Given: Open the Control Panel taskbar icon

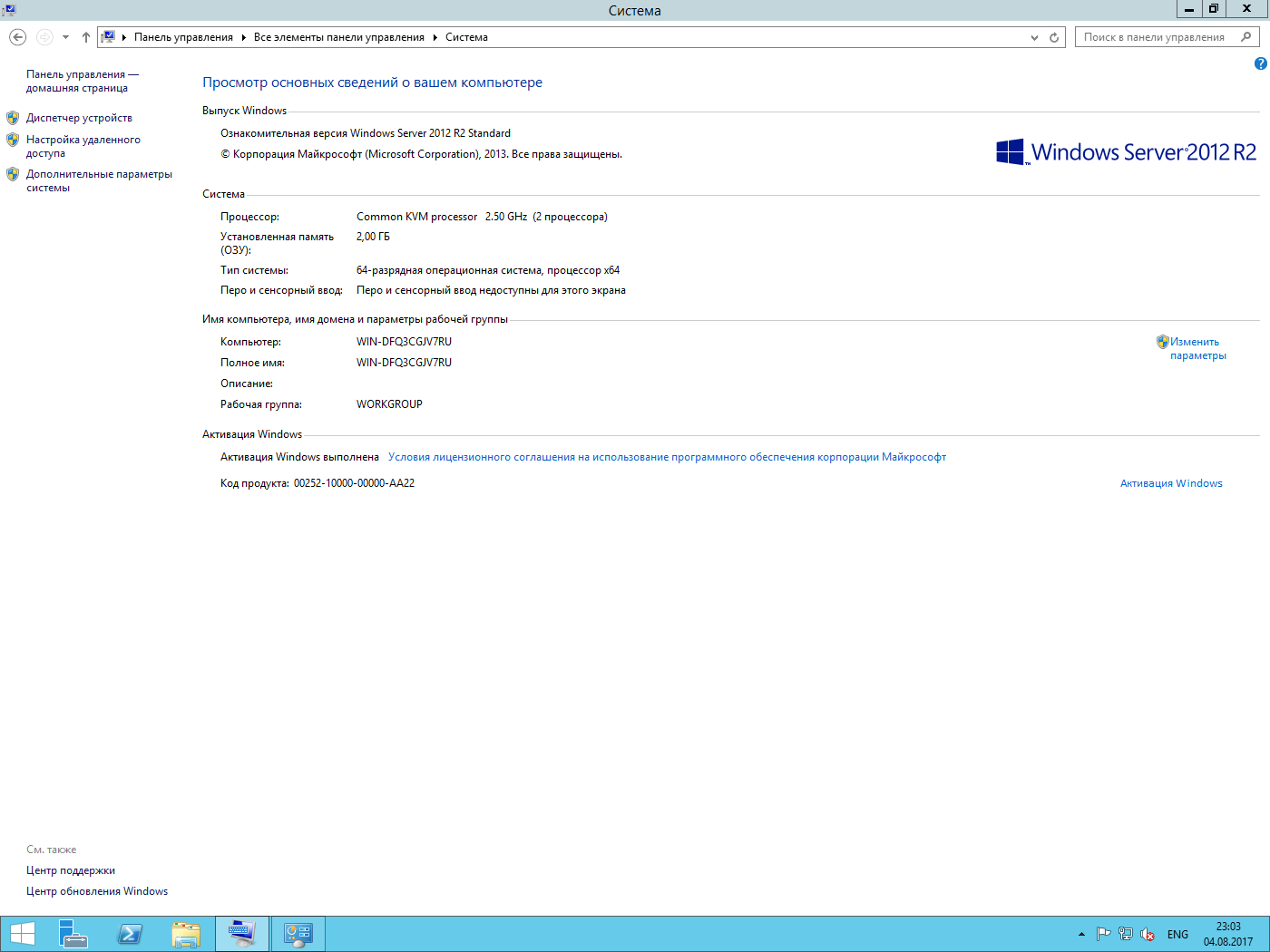Looking at the screenshot, I should pyautogui.click(x=298, y=934).
